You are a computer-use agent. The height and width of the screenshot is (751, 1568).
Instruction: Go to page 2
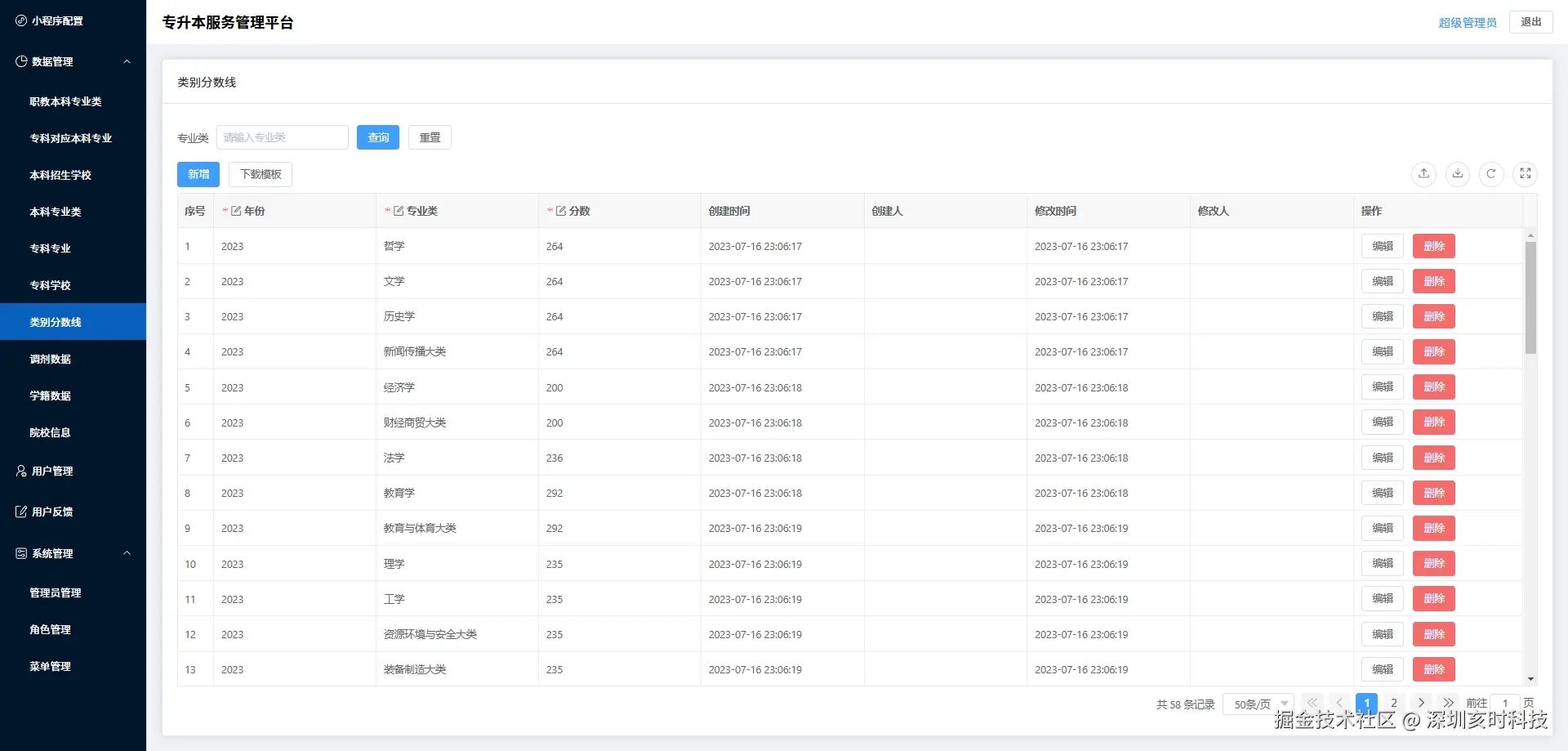(x=1394, y=703)
